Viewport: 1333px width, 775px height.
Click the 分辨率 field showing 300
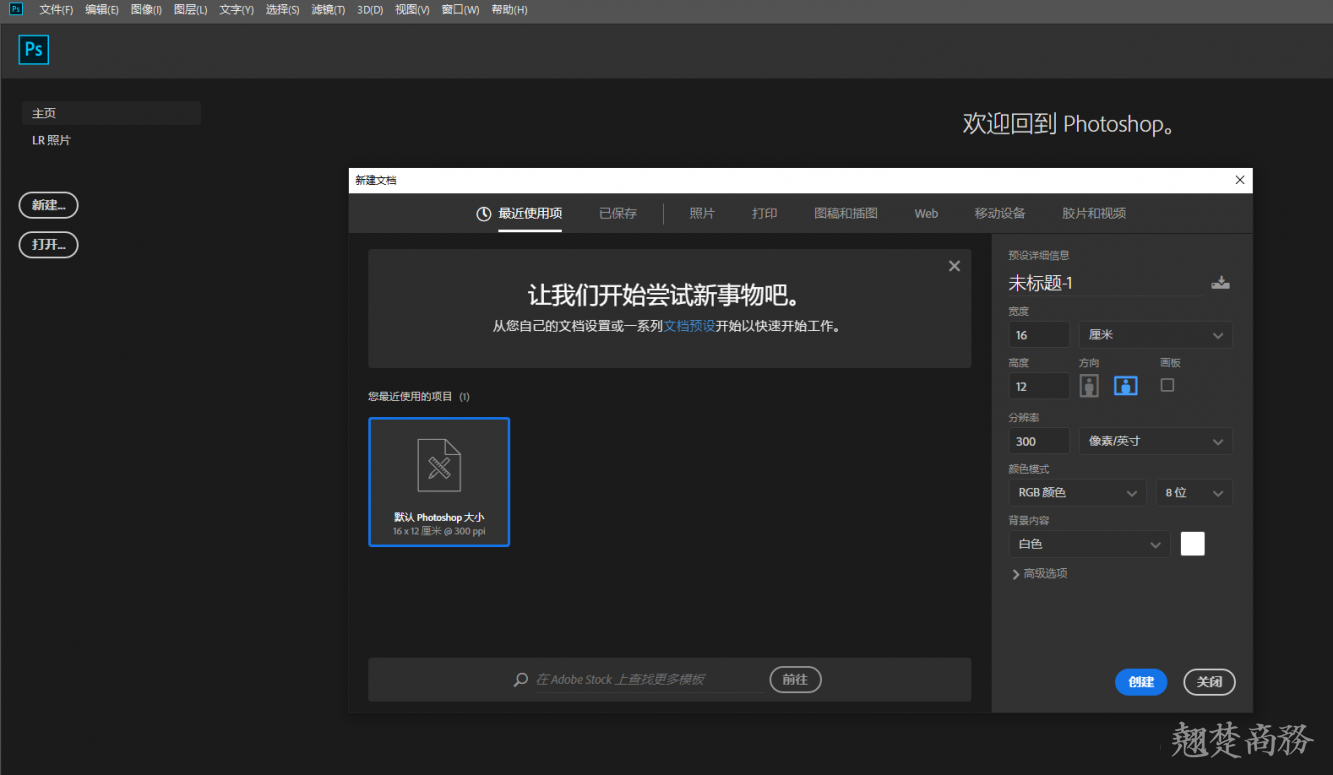pyautogui.click(x=1039, y=441)
